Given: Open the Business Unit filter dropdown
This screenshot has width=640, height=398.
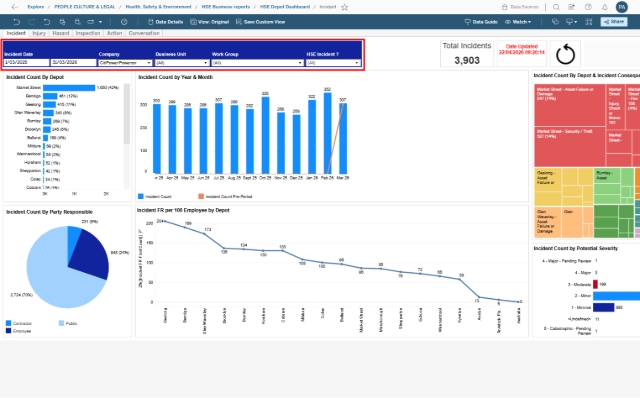Looking at the screenshot, I should [182, 63].
